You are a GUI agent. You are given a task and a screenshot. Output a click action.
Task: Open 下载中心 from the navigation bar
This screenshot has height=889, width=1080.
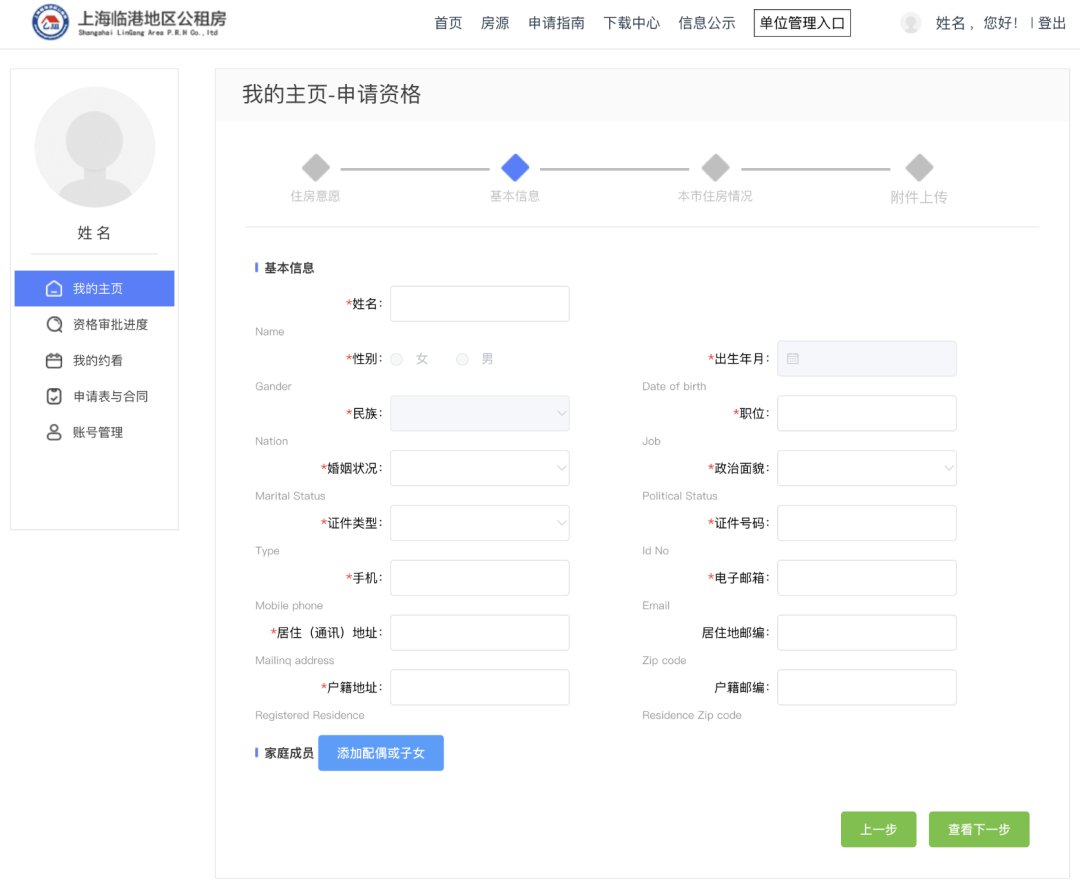click(x=632, y=23)
